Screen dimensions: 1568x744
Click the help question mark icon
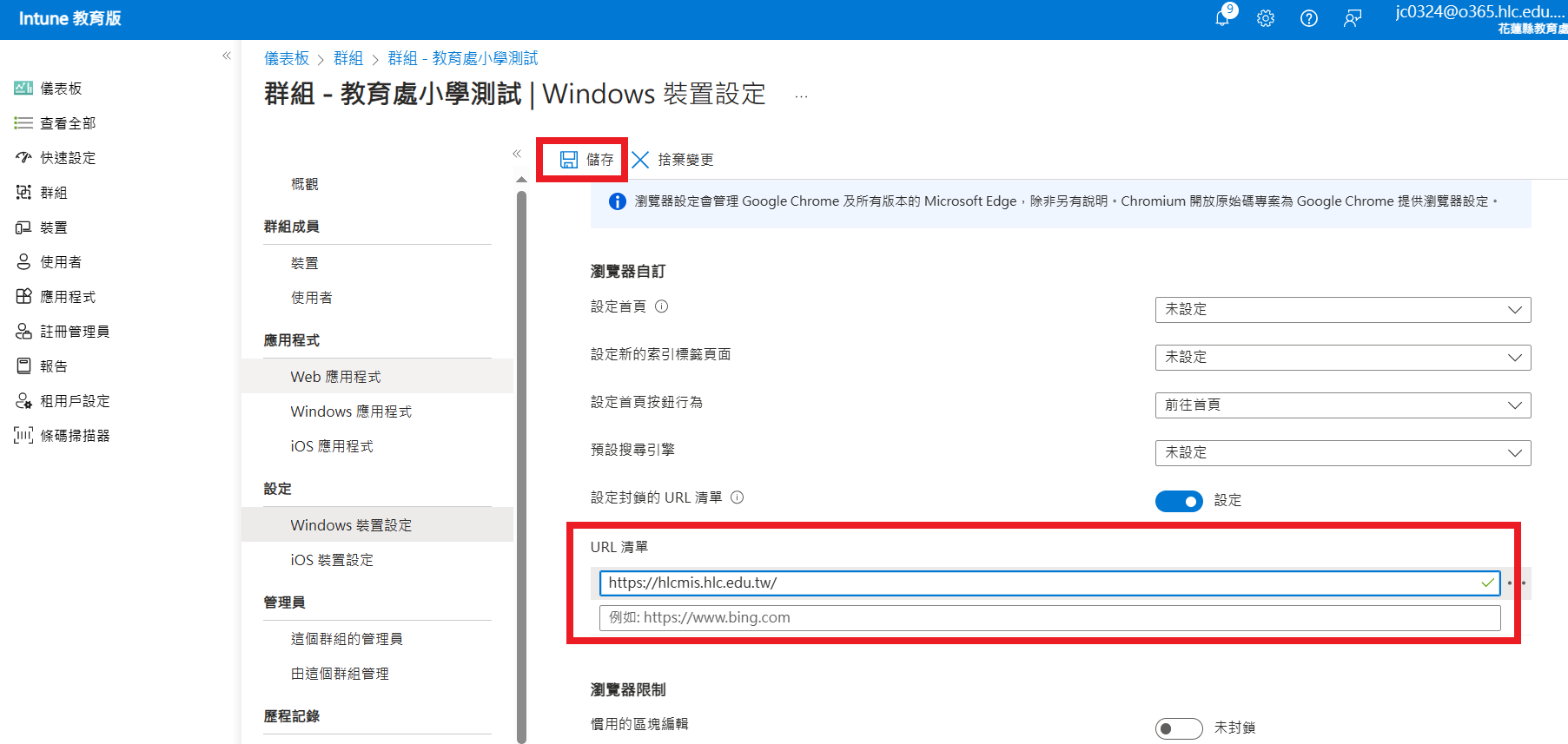(1309, 18)
